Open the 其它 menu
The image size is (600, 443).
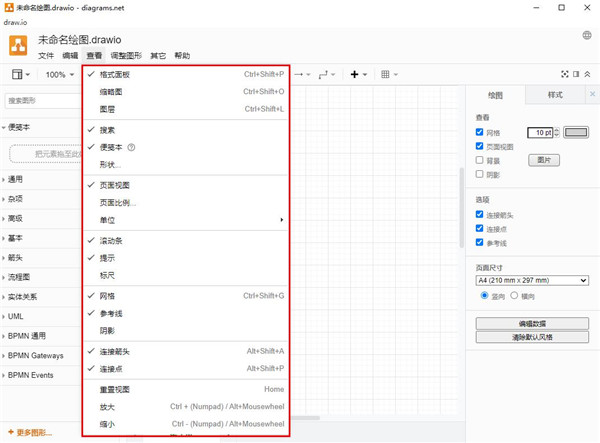click(x=158, y=56)
